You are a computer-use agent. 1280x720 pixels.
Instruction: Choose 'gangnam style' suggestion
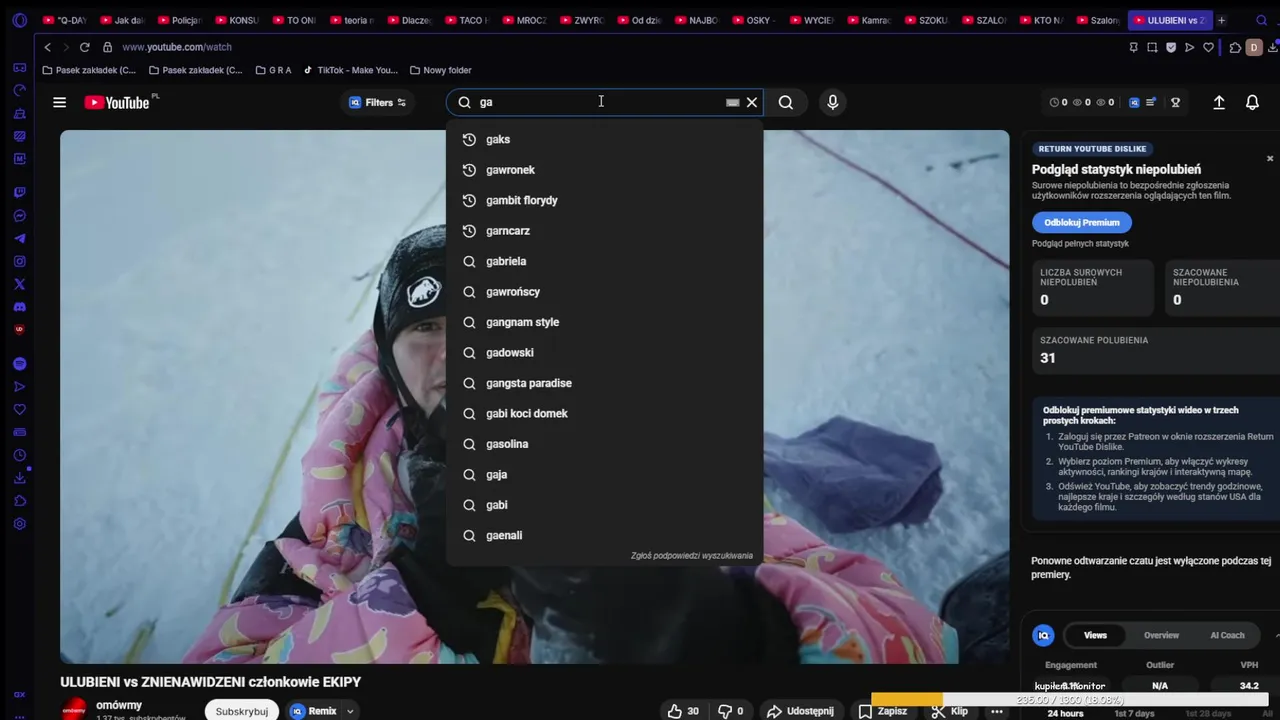pyautogui.click(x=604, y=322)
